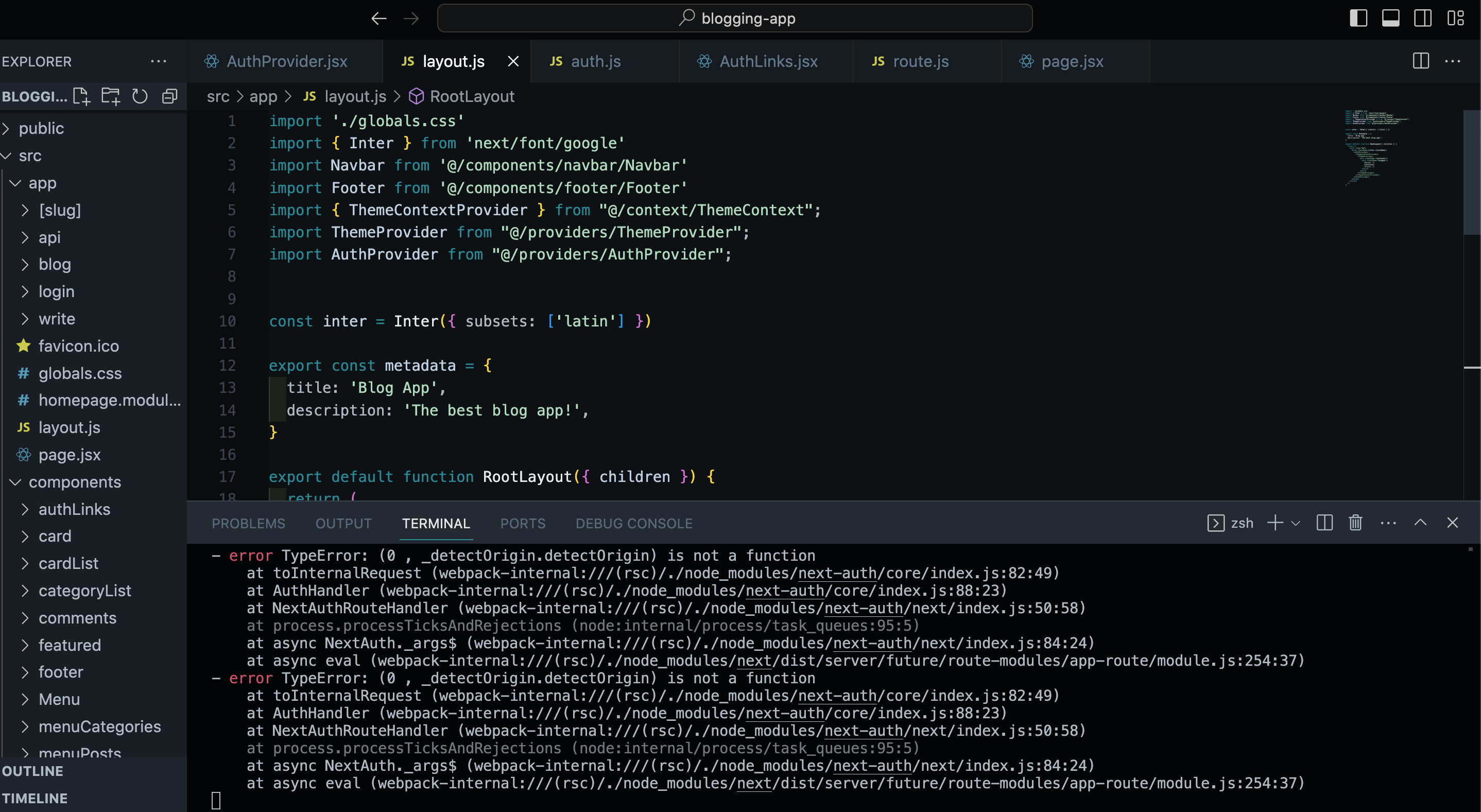
Task: Click New File icon in explorer header
Action: tap(82, 96)
